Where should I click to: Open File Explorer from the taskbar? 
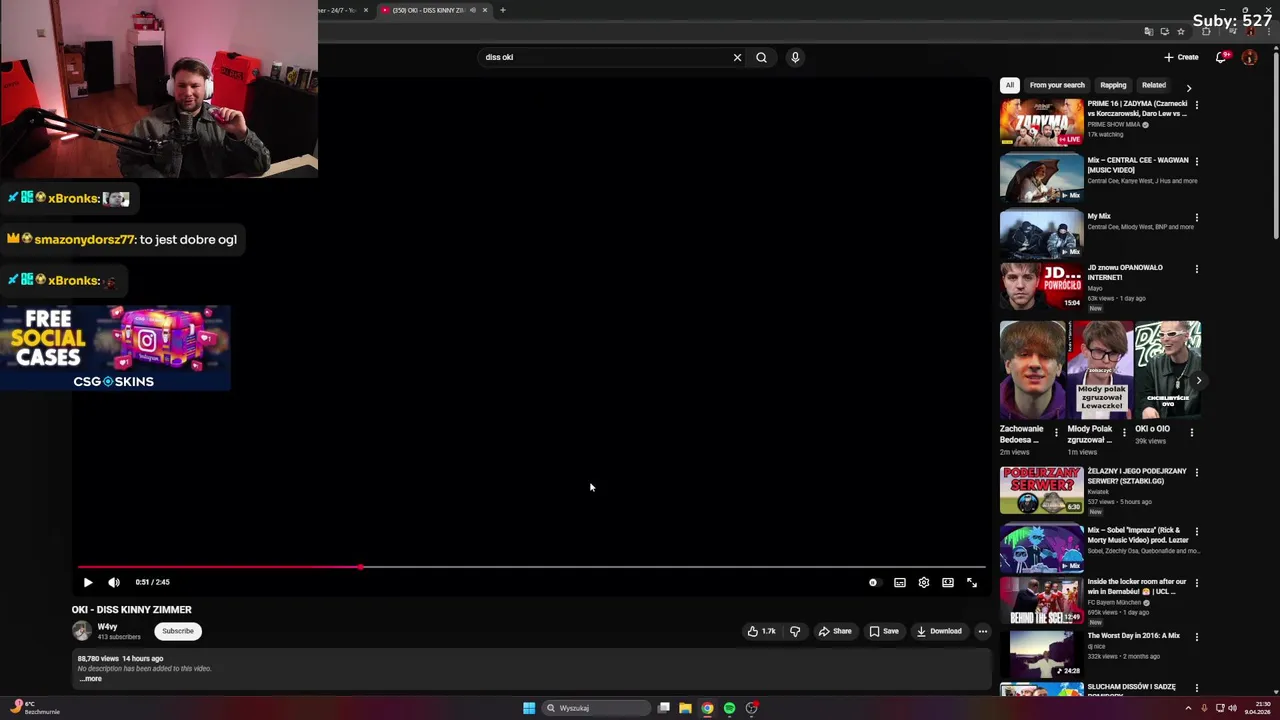coord(685,708)
